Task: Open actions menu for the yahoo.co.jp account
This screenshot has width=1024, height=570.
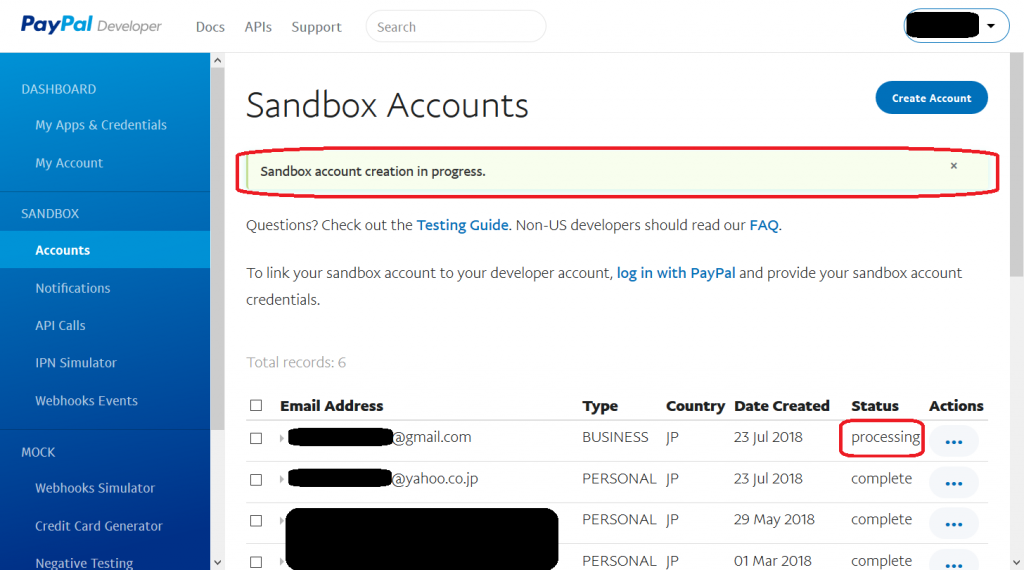Action: [x=953, y=483]
